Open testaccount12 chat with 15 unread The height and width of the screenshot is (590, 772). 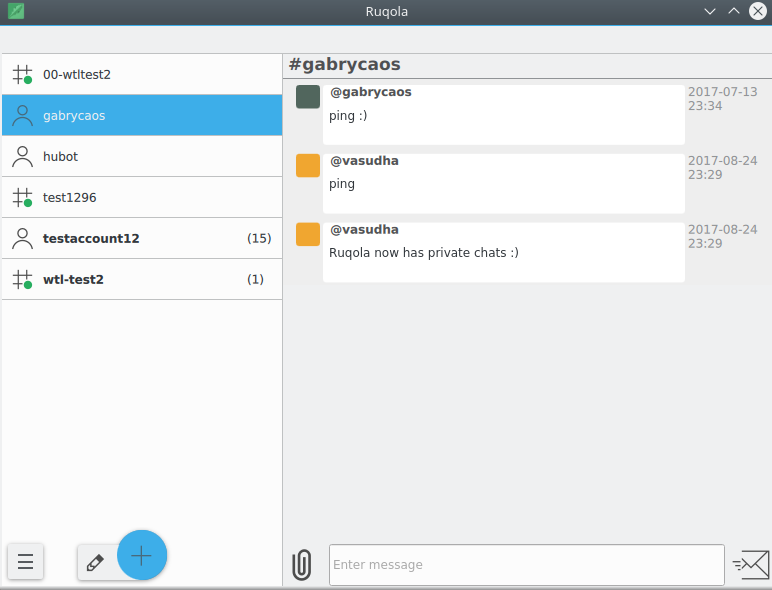pos(142,238)
